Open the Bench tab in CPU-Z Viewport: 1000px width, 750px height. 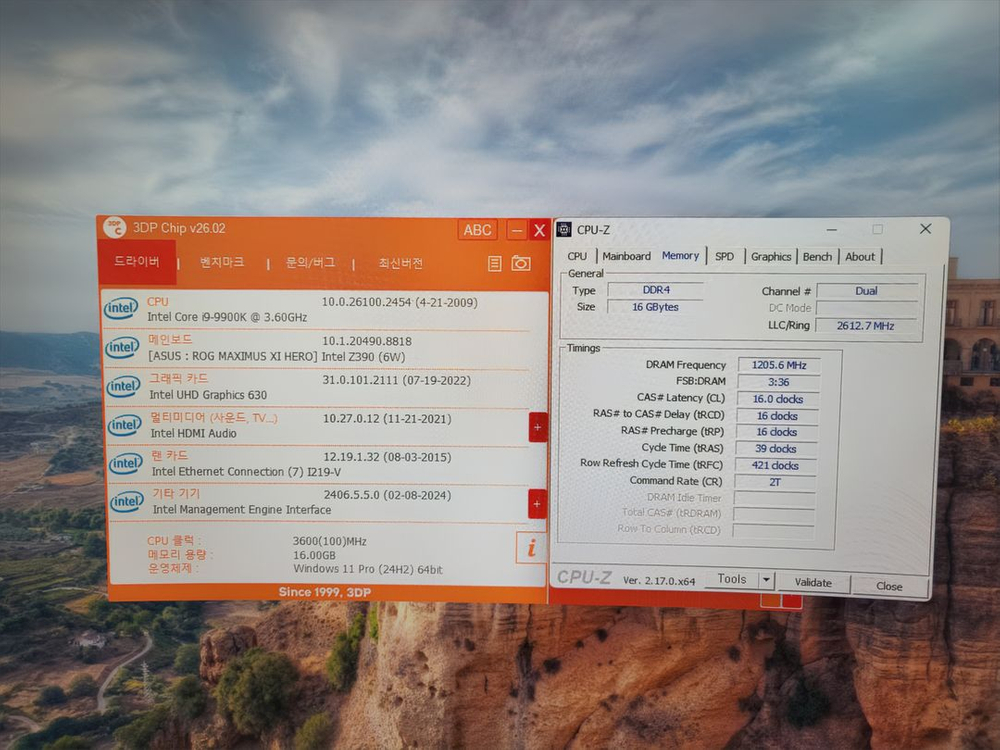pos(817,256)
